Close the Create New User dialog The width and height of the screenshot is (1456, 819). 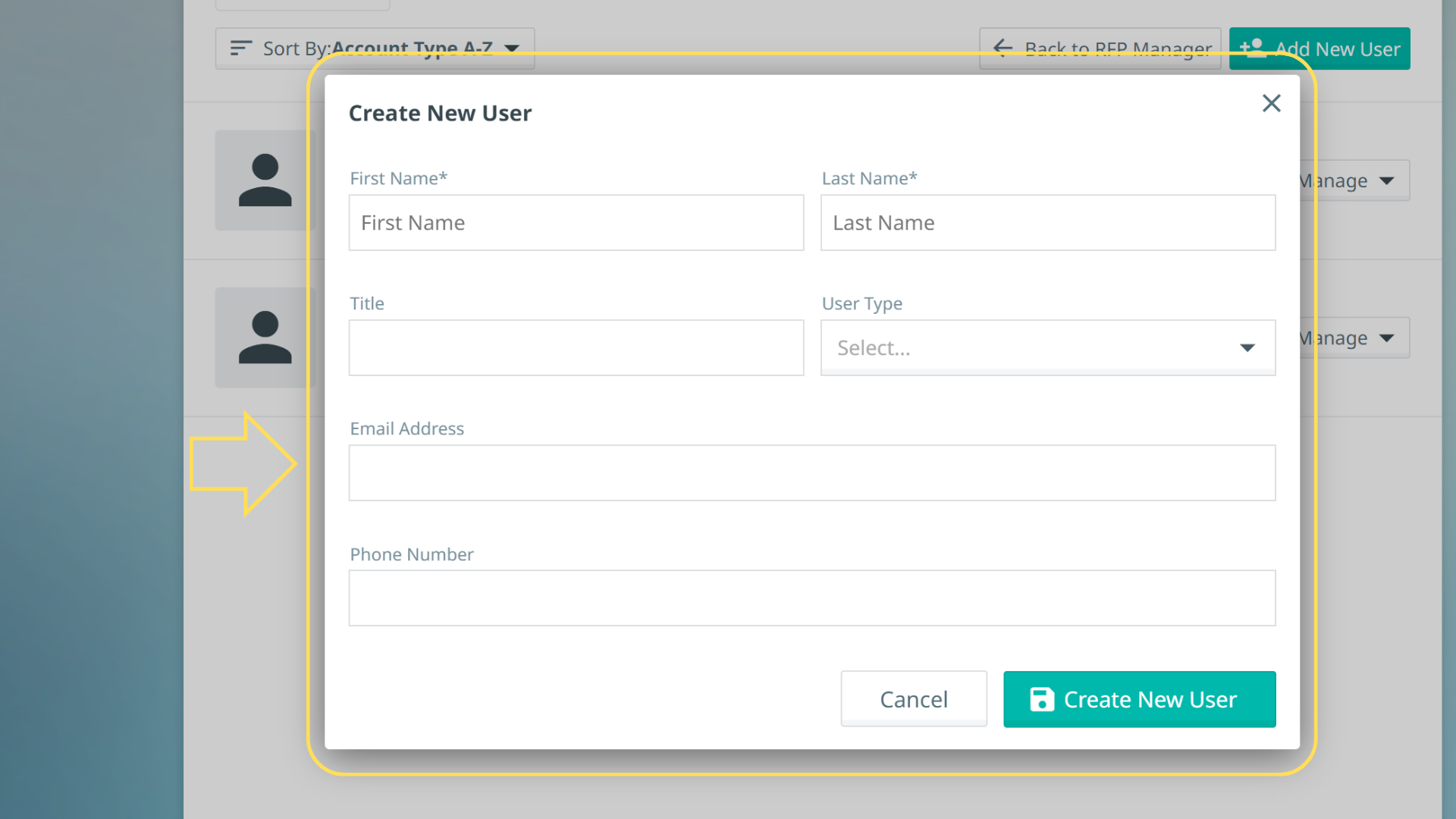tap(1271, 103)
